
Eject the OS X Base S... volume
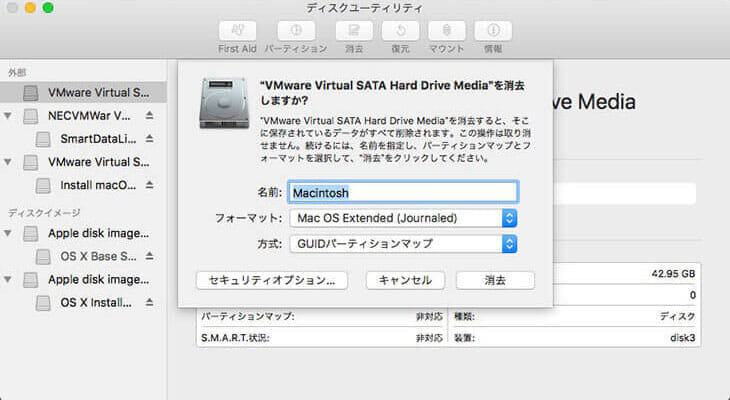(x=149, y=256)
